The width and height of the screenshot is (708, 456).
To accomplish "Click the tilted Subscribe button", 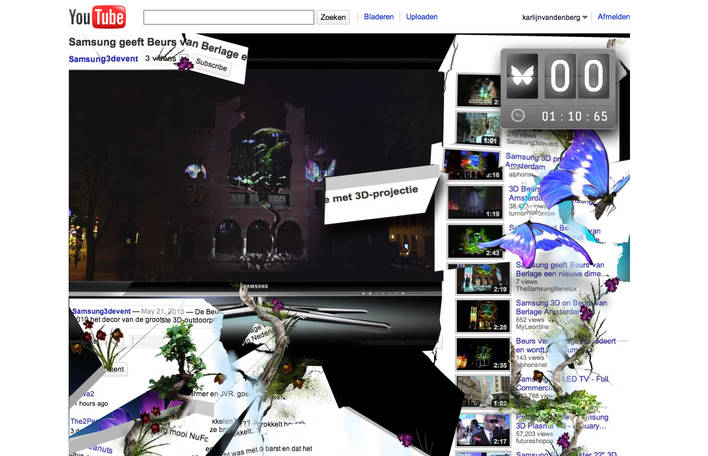I will (211, 65).
